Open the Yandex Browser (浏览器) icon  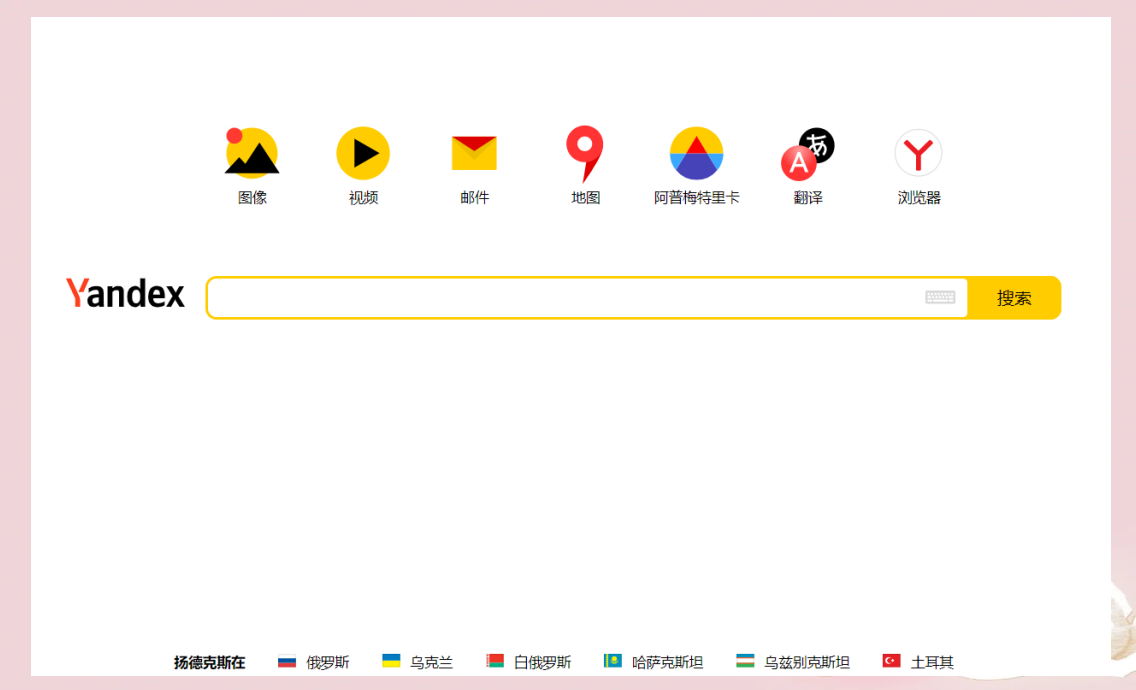[918, 153]
